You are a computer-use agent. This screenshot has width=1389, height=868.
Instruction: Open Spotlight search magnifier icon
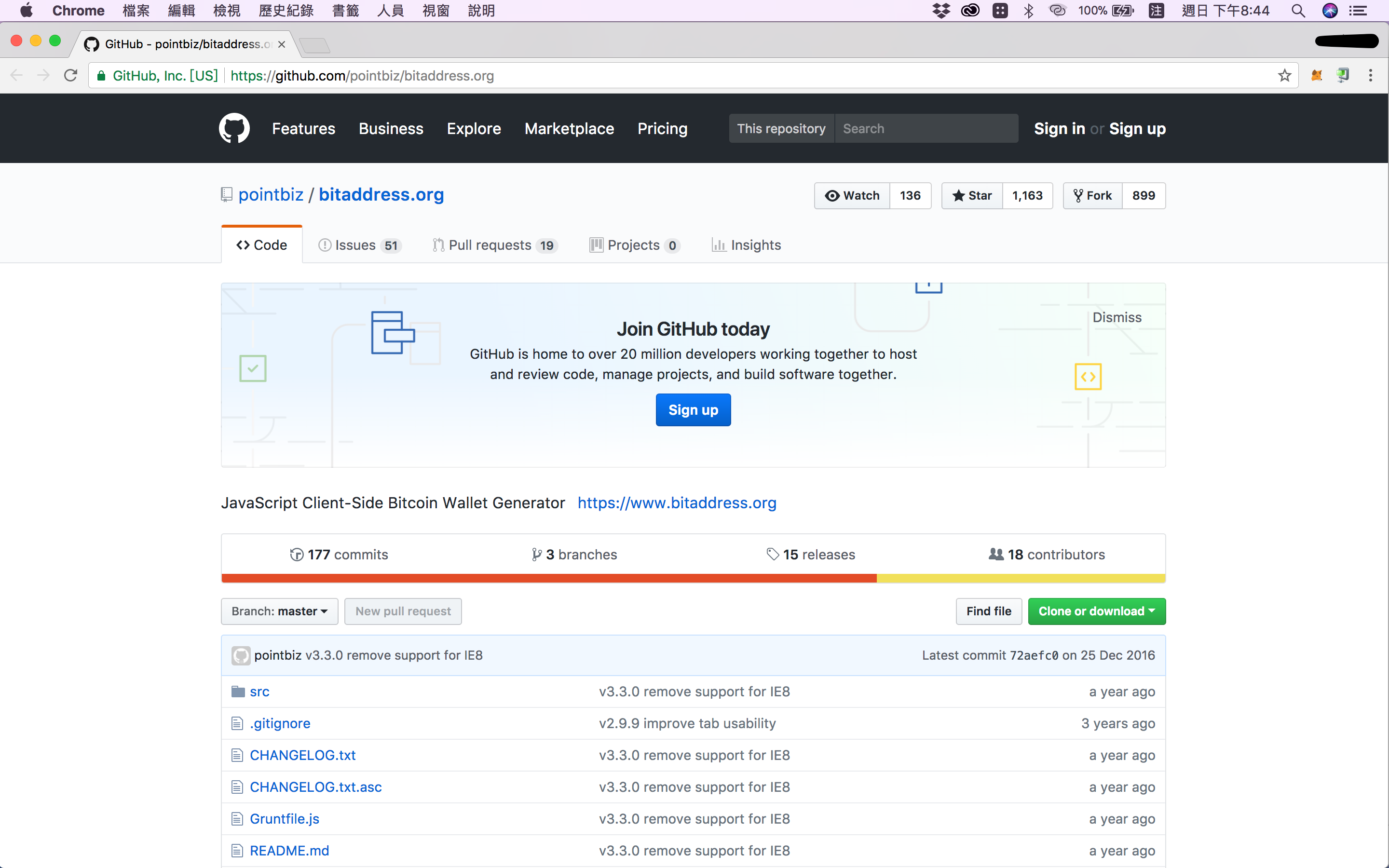point(1298,10)
